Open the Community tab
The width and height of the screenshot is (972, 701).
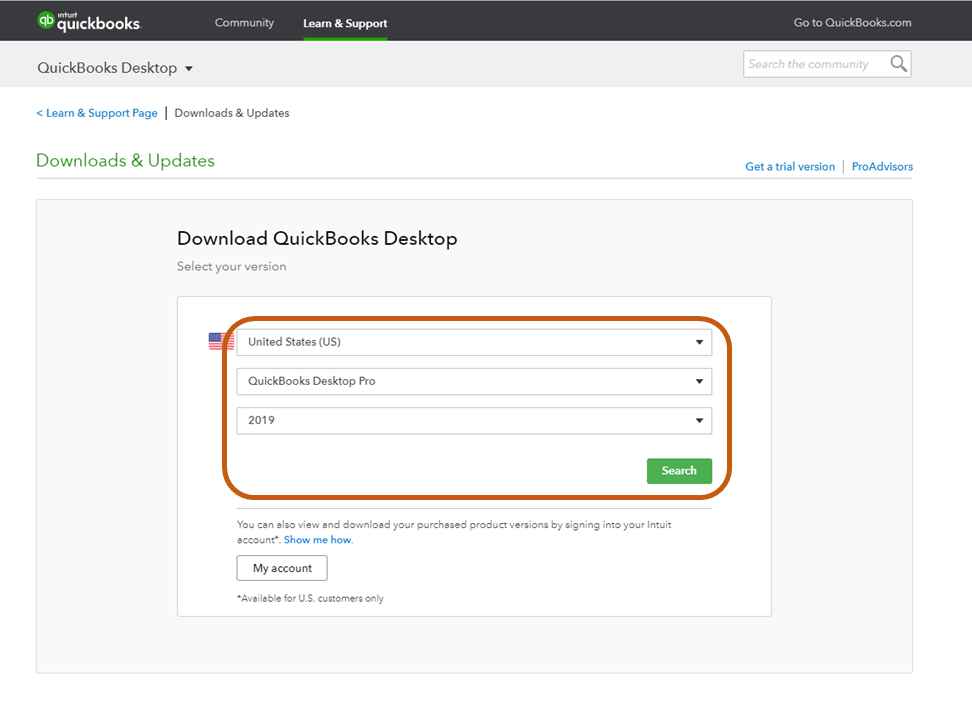pyautogui.click(x=244, y=22)
